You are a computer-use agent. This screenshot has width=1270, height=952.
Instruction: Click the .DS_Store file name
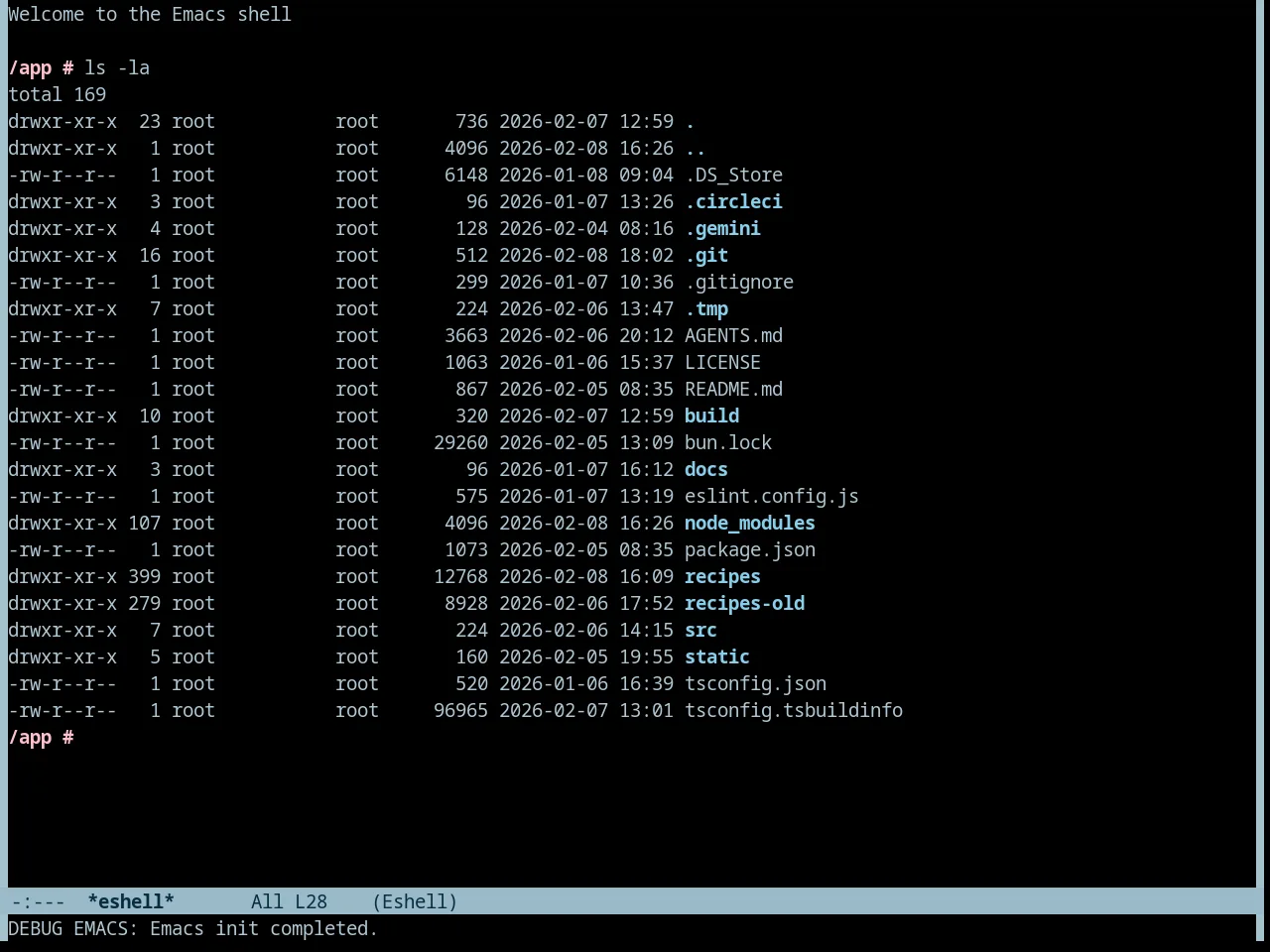click(x=733, y=175)
